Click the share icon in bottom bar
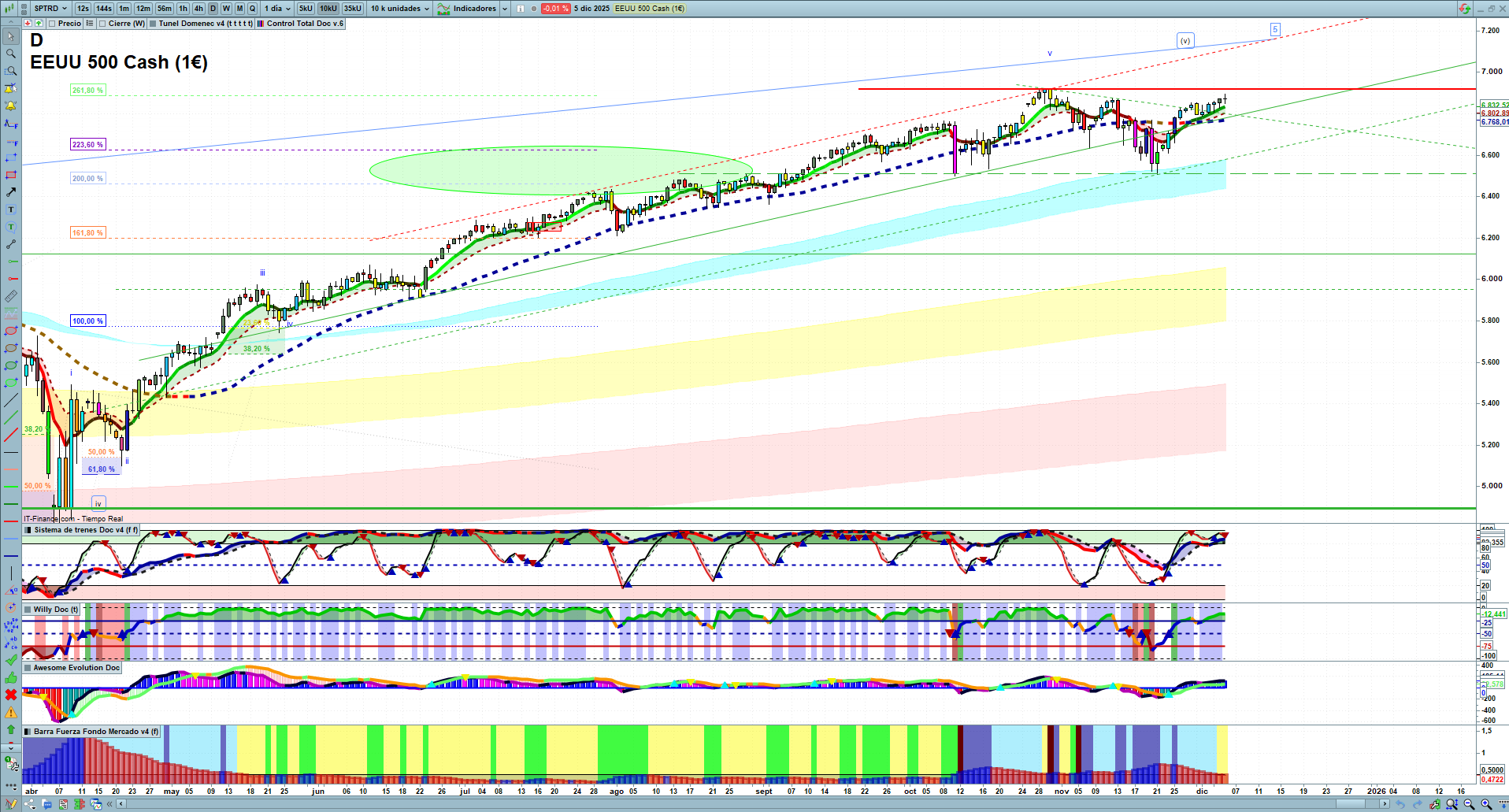 [30, 804]
